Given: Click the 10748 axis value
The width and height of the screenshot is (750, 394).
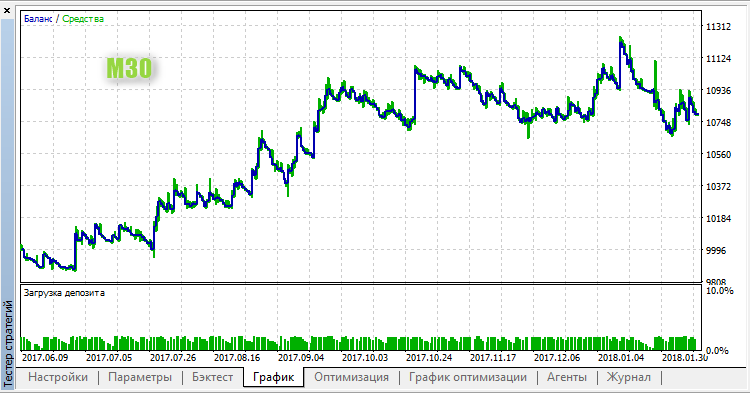Looking at the screenshot, I should pyautogui.click(x=719, y=122).
